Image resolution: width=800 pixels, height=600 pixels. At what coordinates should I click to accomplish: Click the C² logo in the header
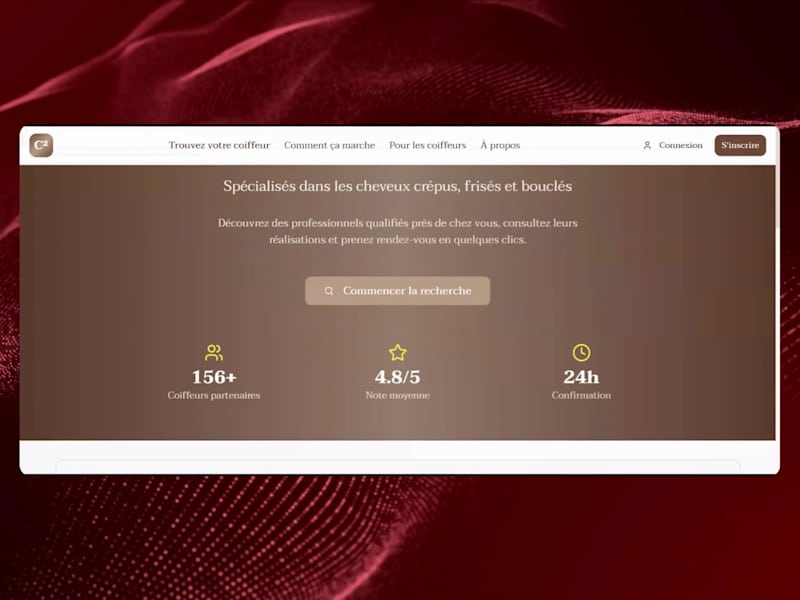coord(40,145)
